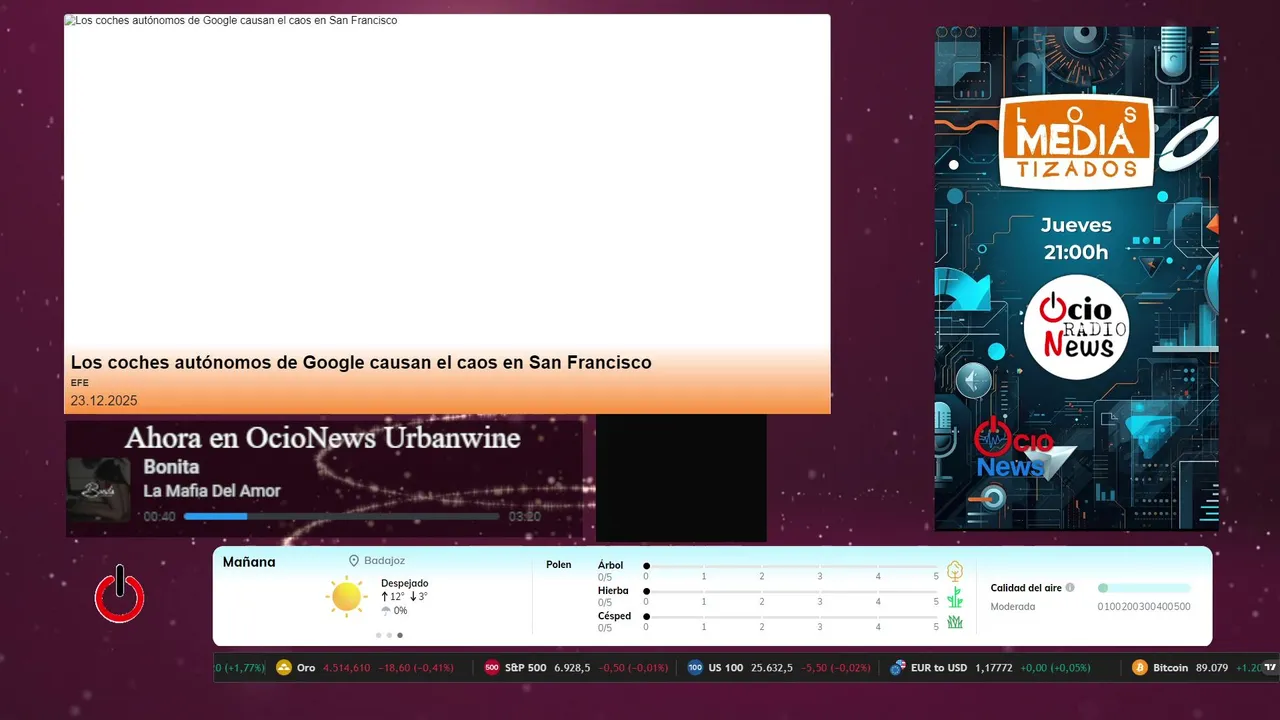This screenshot has width=1280, height=720.
Task: Open the Los Mediatizados banner
Action: [1076, 278]
